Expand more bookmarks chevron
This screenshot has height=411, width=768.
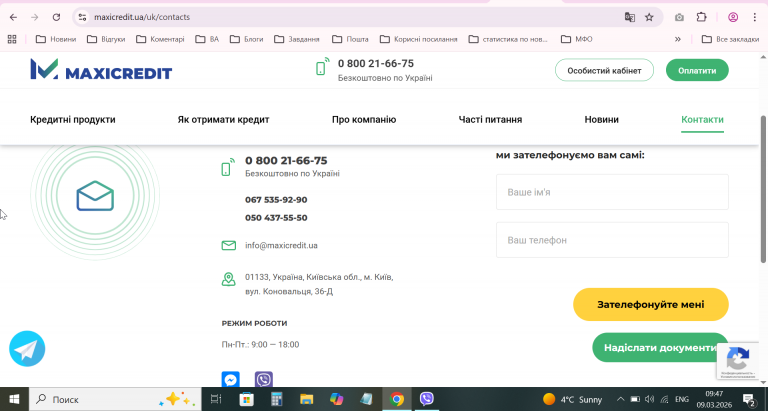678,39
